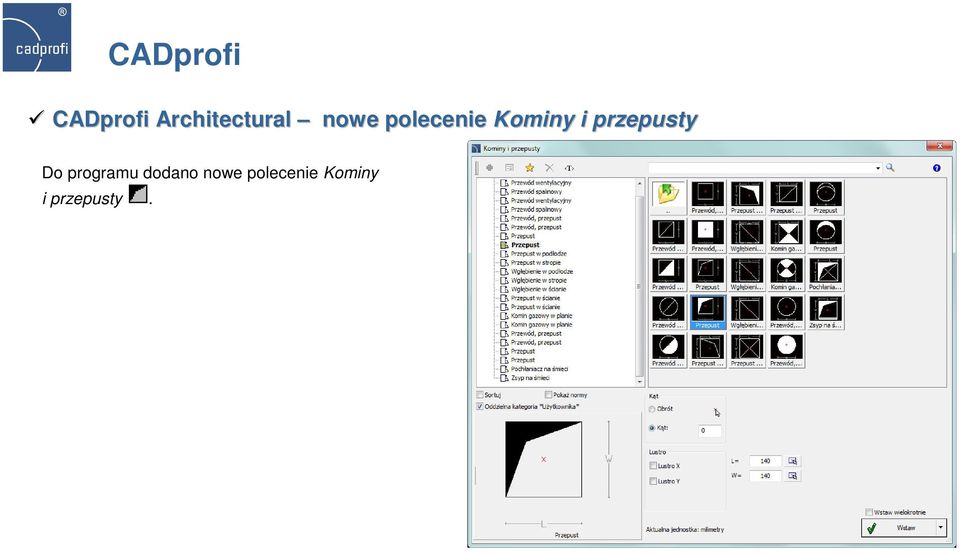This screenshot has width=960, height=552.
Task: Click the small Kominy i przepusty command icon in slide text
Action: (138, 194)
